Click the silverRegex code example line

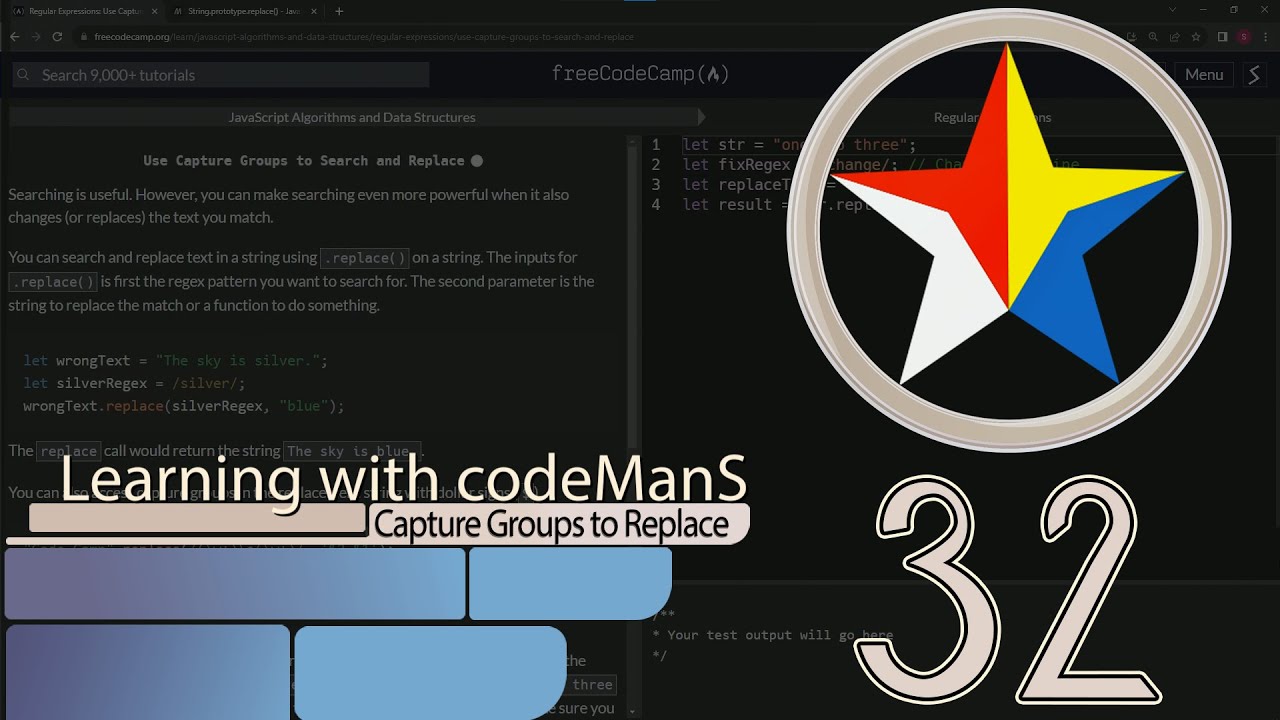134,383
